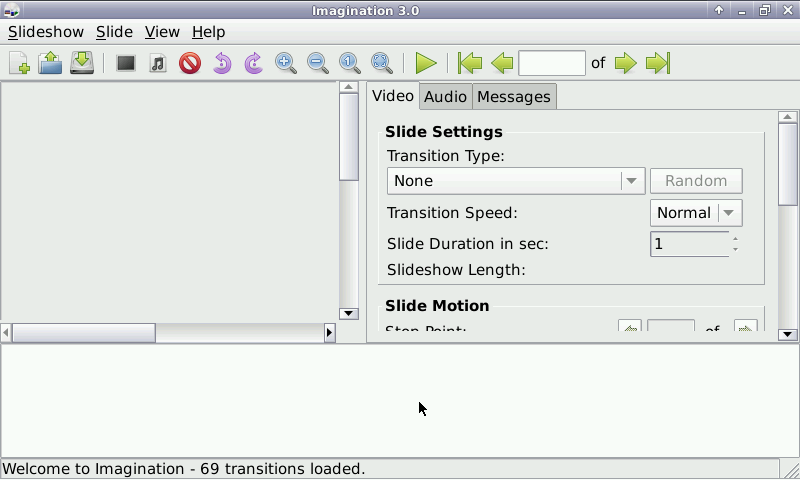Image resolution: width=800 pixels, height=480 pixels.
Task: Click the 'Slide Motion' heading
Action: pyautogui.click(x=437, y=306)
